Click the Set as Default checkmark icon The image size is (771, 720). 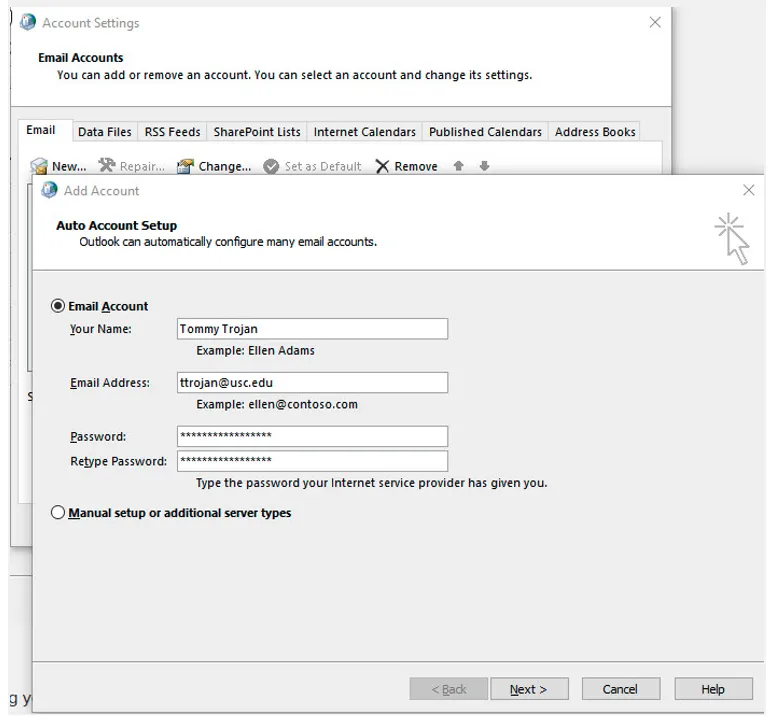point(271,166)
